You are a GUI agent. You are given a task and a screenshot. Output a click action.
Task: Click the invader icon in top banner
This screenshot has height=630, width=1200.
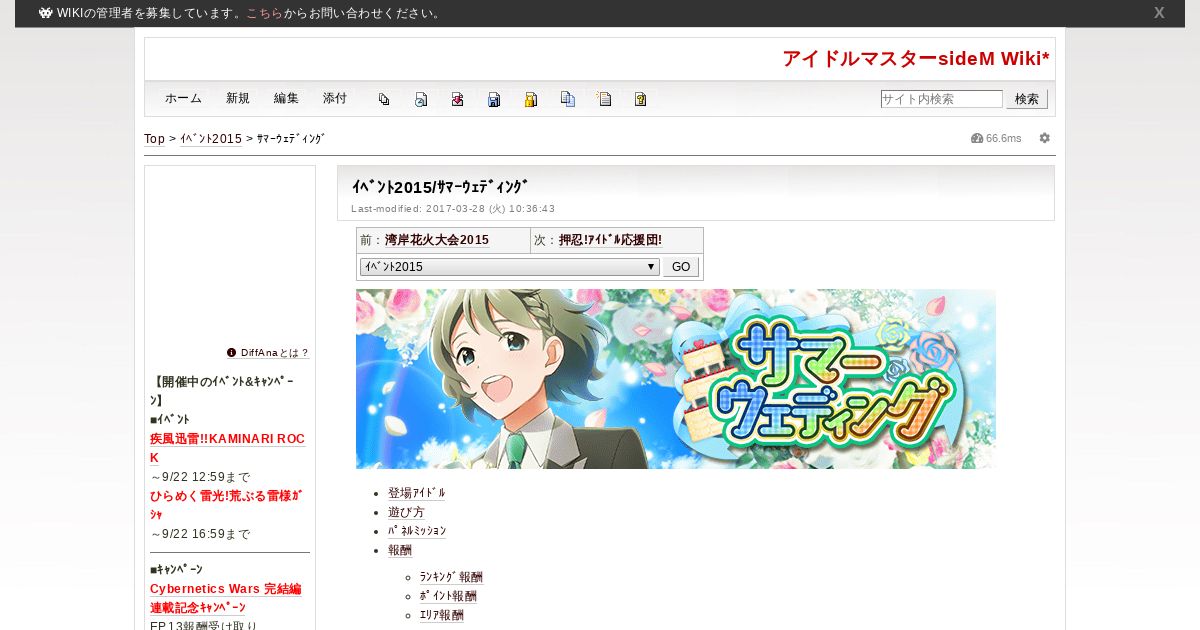(46, 13)
